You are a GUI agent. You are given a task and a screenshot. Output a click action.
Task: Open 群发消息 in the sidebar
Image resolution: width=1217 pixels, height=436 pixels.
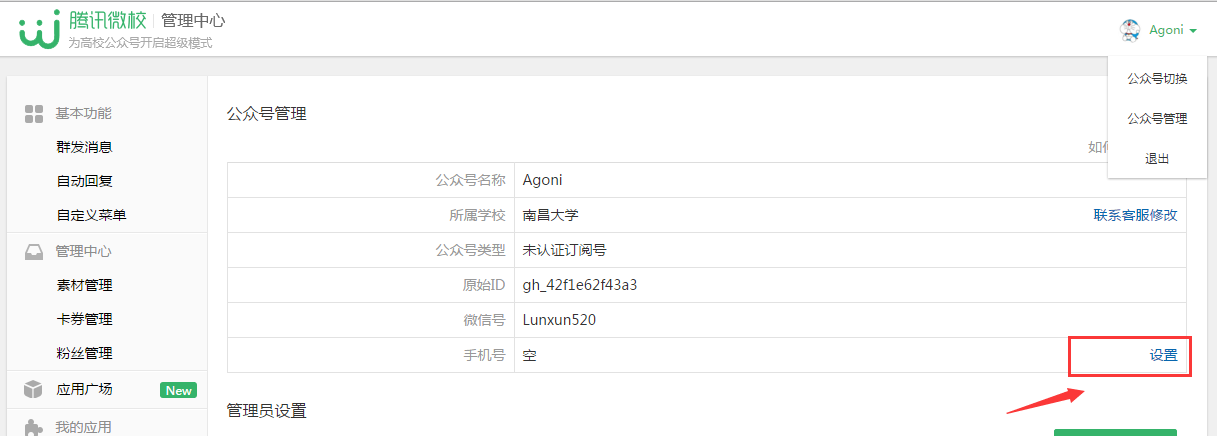(85, 147)
